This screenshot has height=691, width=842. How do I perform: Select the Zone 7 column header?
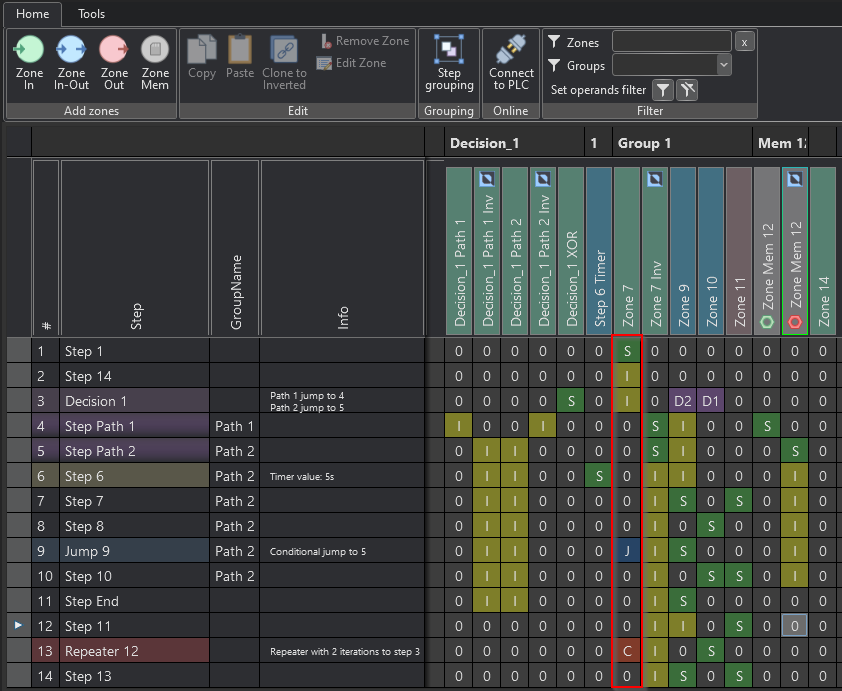pyautogui.click(x=627, y=251)
